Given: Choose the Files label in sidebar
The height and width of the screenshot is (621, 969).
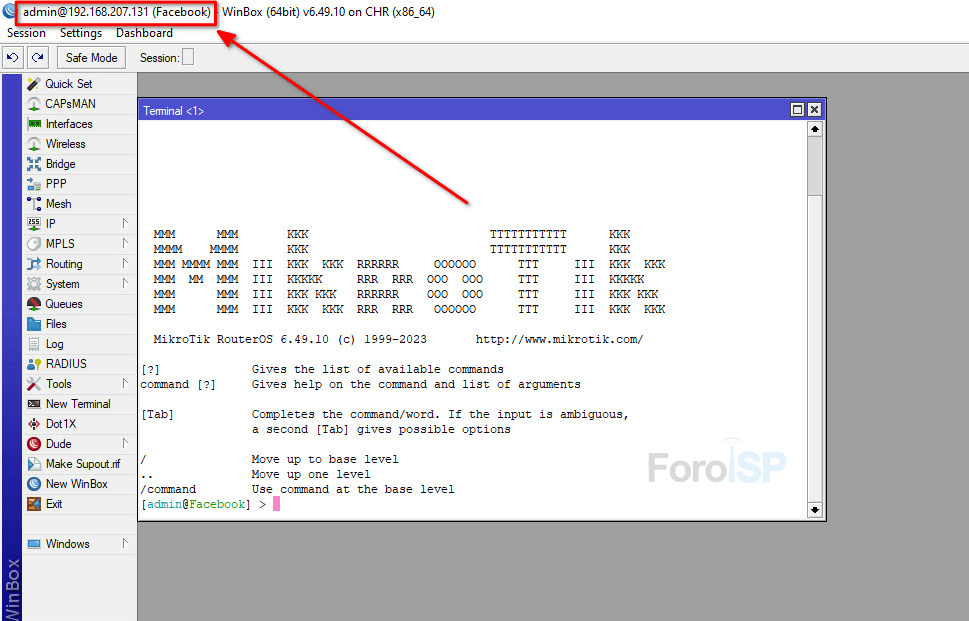Looking at the screenshot, I should pyautogui.click(x=56, y=324).
